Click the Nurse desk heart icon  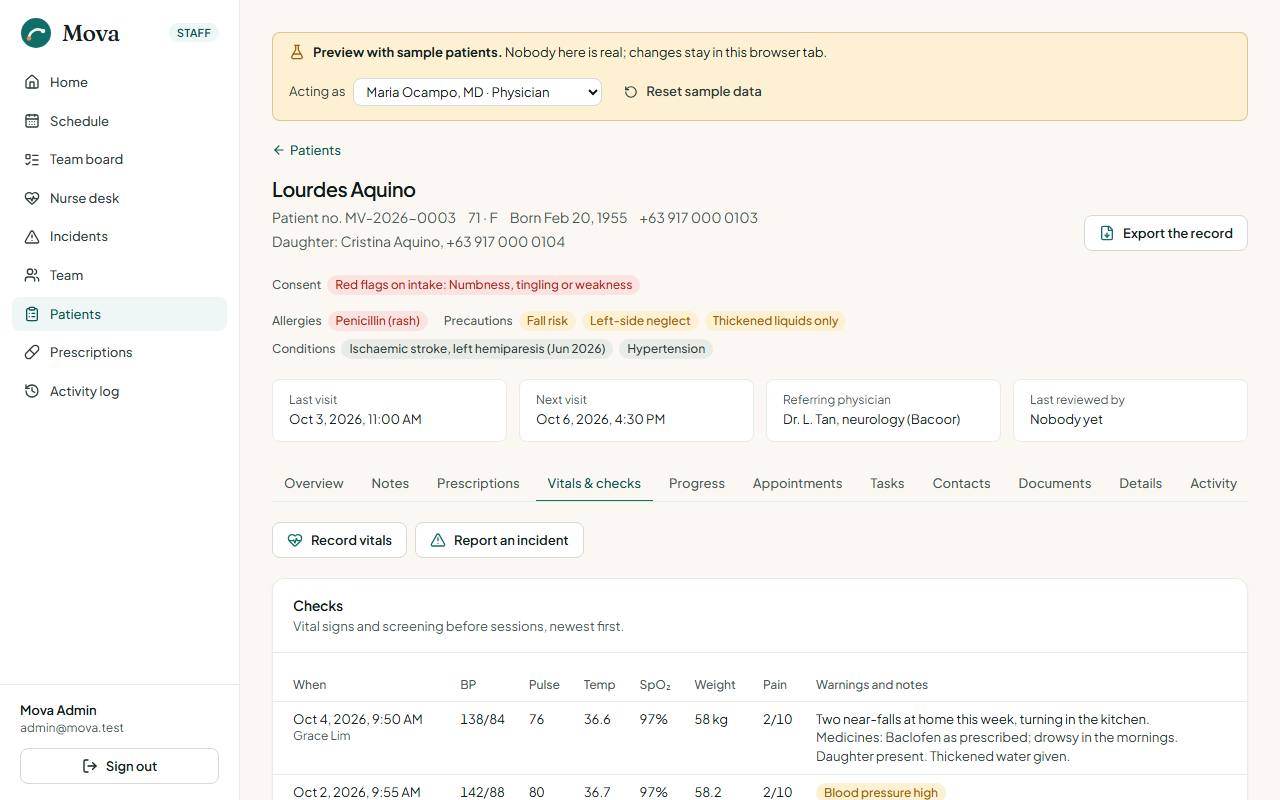(32, 198)
